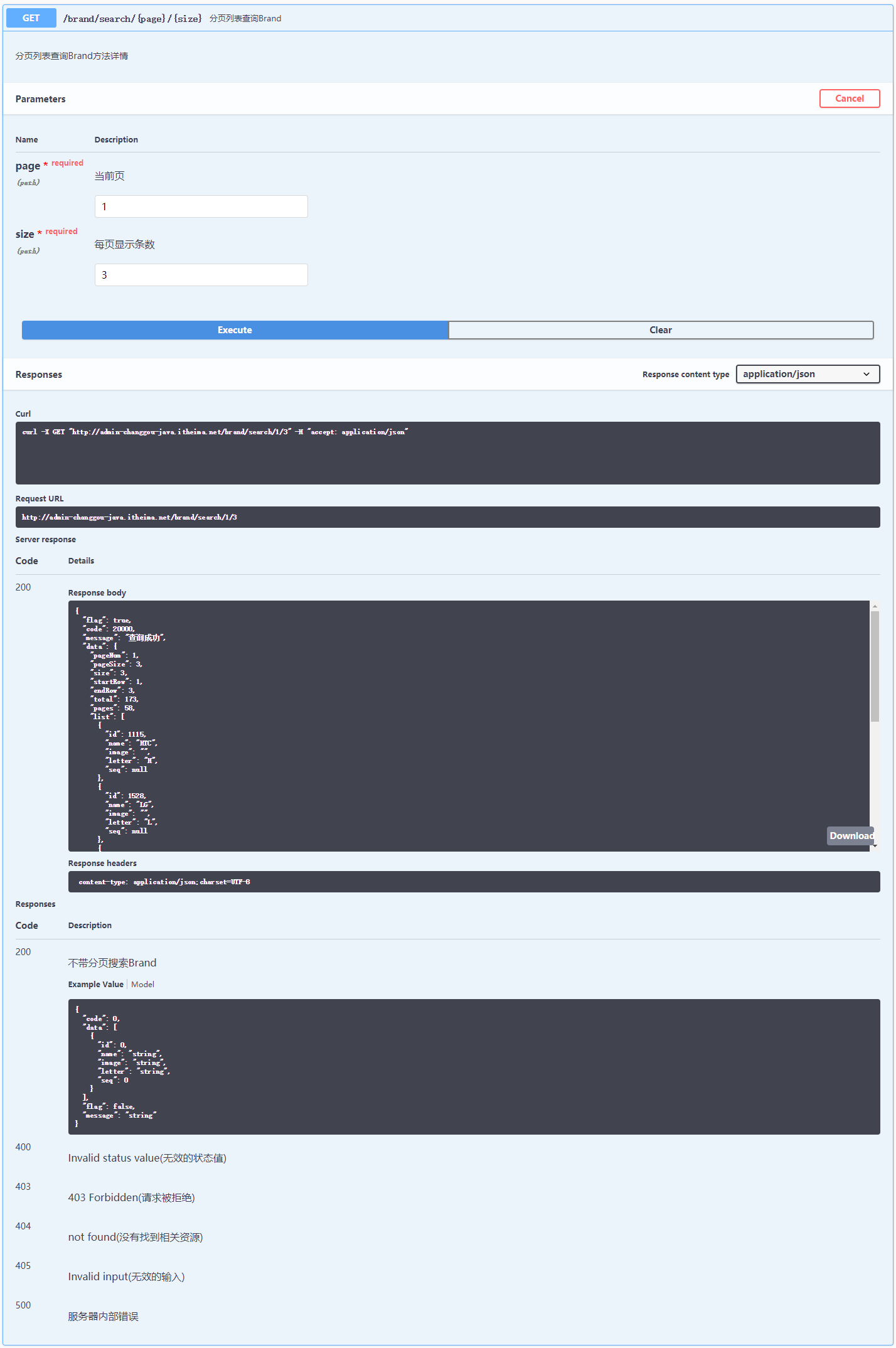896x1348 pixels.
Task: Click the "id": 1528 line in response body
Action: click(x=125, y=796)
